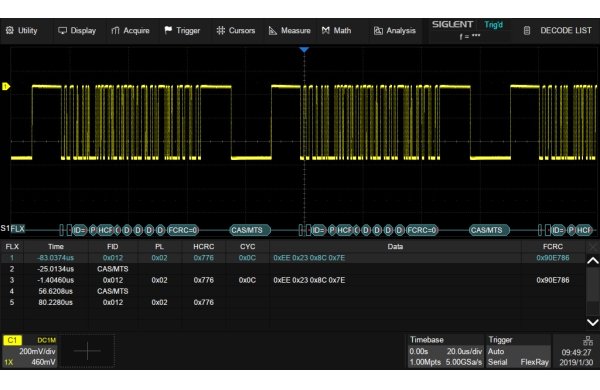The image size is (600, 390).
Task: Select decode row 5 at 80.2280us
Action: click(293, 302)
